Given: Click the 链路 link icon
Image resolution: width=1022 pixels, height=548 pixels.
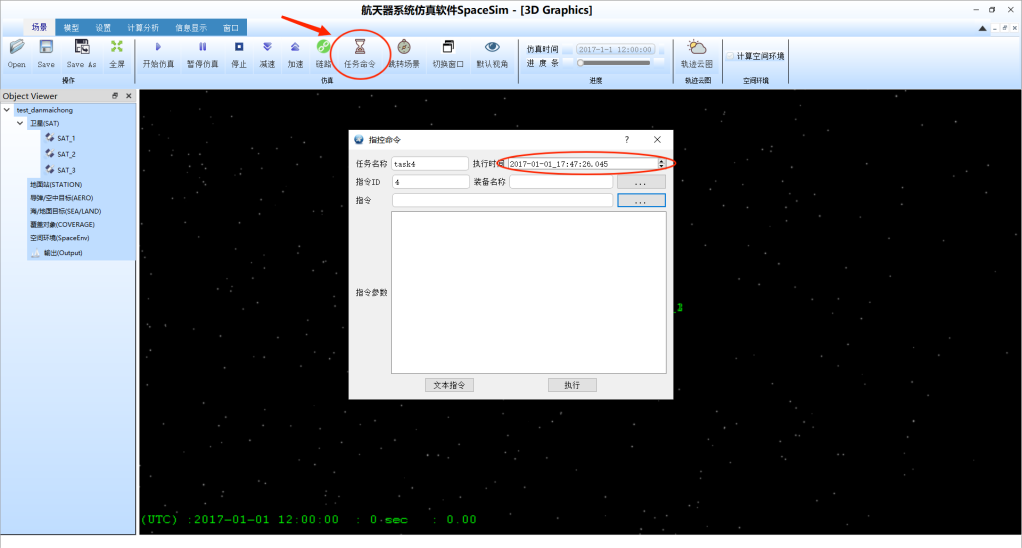Looking at the screenshot, I should click(323, 47).
